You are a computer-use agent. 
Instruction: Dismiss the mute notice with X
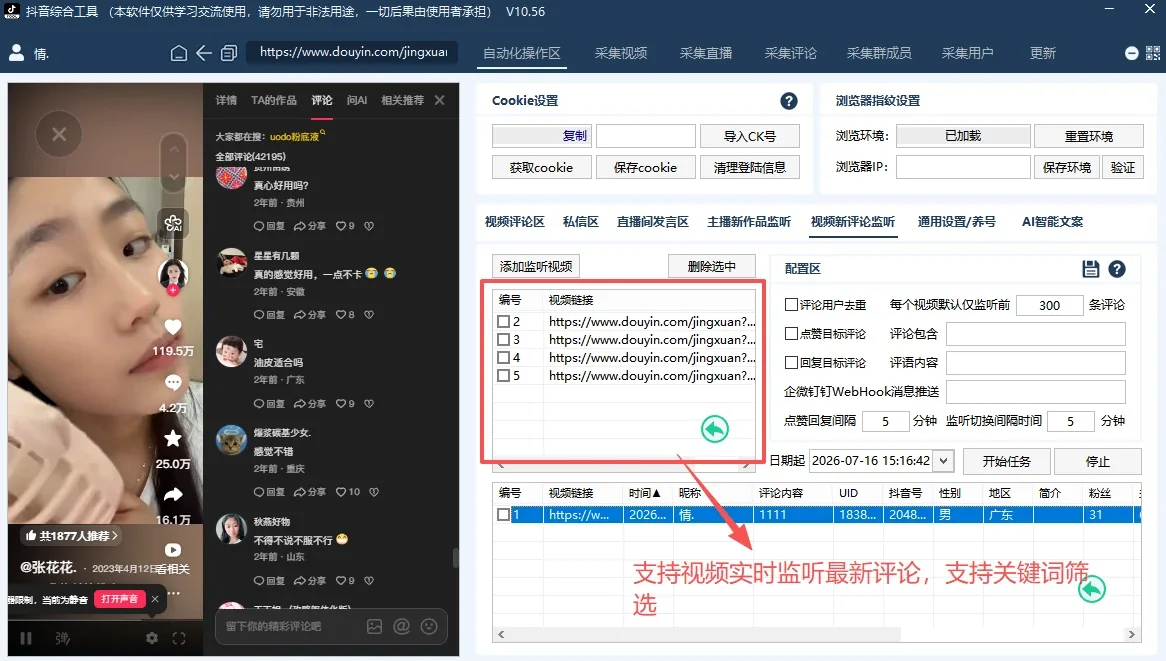(x=155, y=599)
